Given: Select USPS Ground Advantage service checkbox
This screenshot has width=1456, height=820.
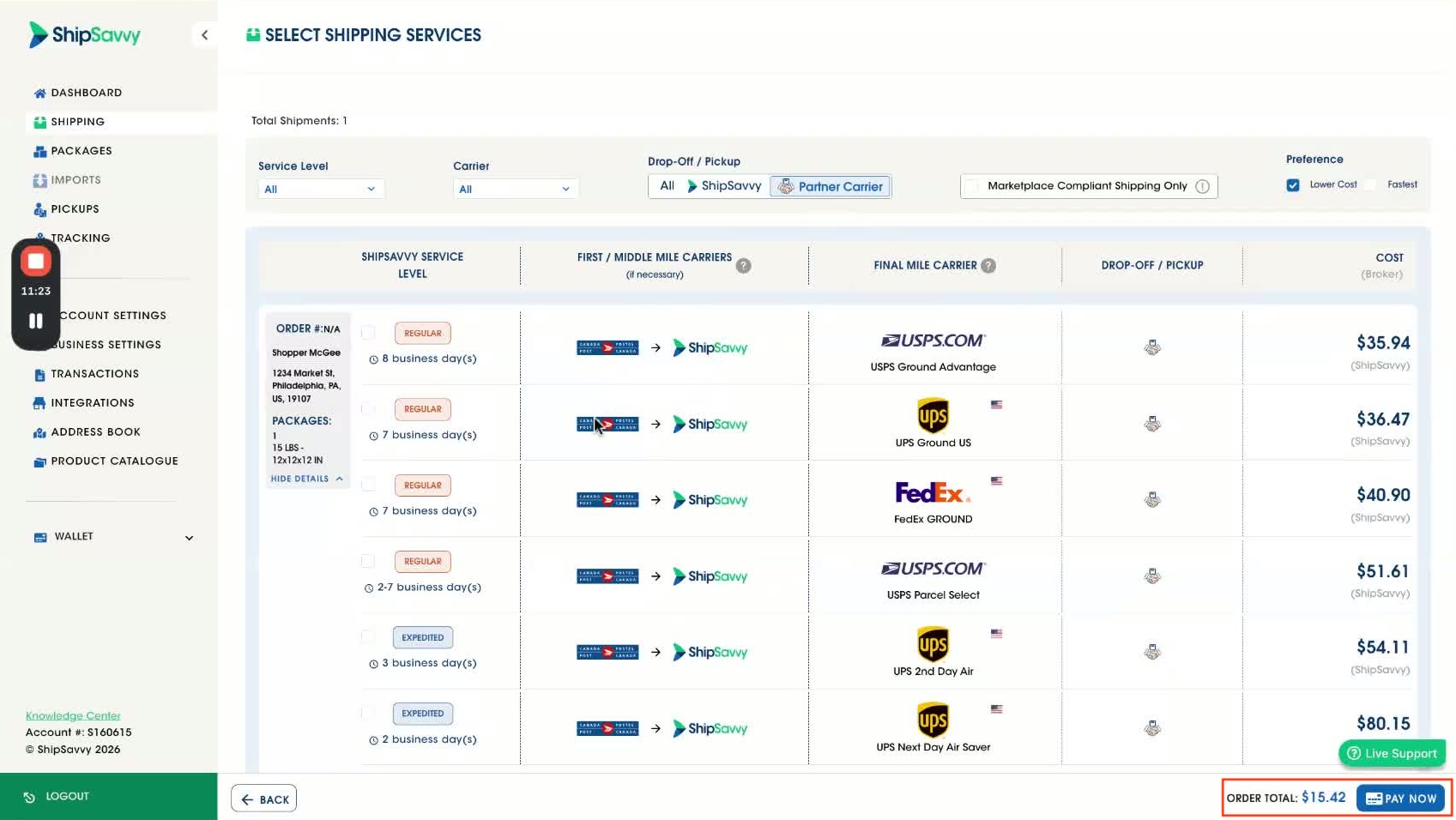Looking at the screenshot, I should tap(368, 333).
